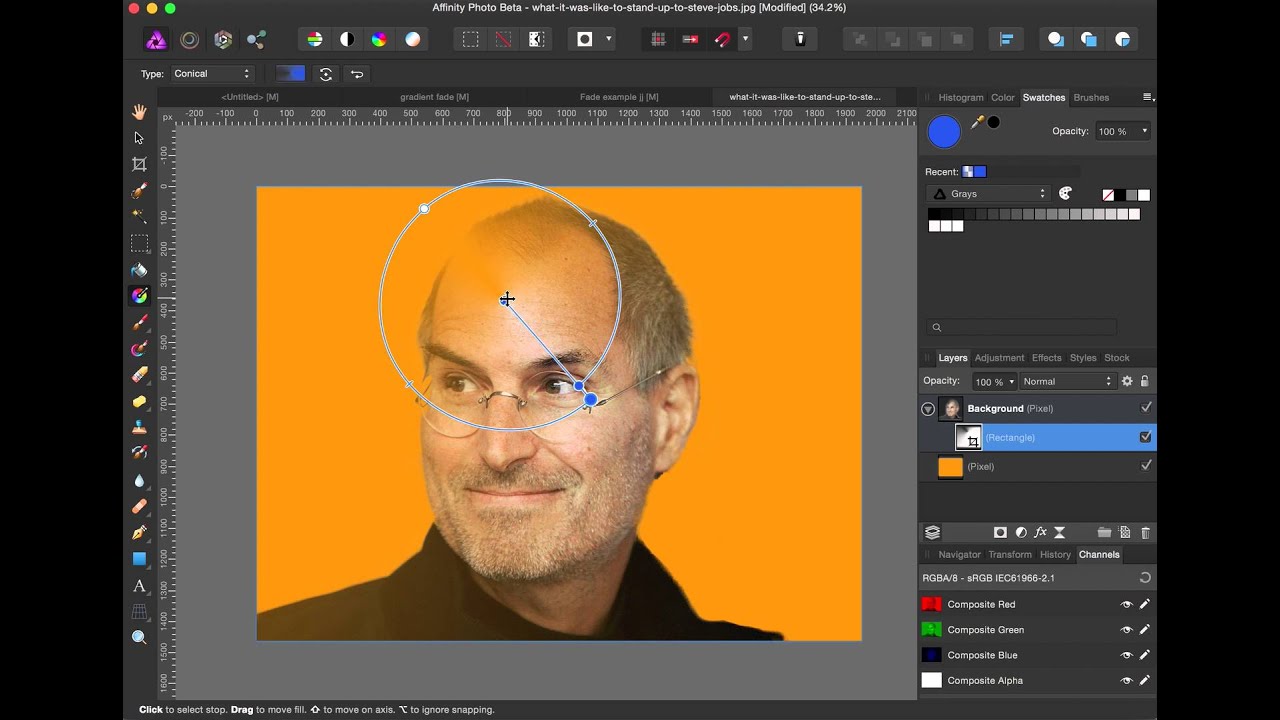Collapse the Background layer group
Viewport: 1280px width, 720px height.
click(x=928, y=409)
